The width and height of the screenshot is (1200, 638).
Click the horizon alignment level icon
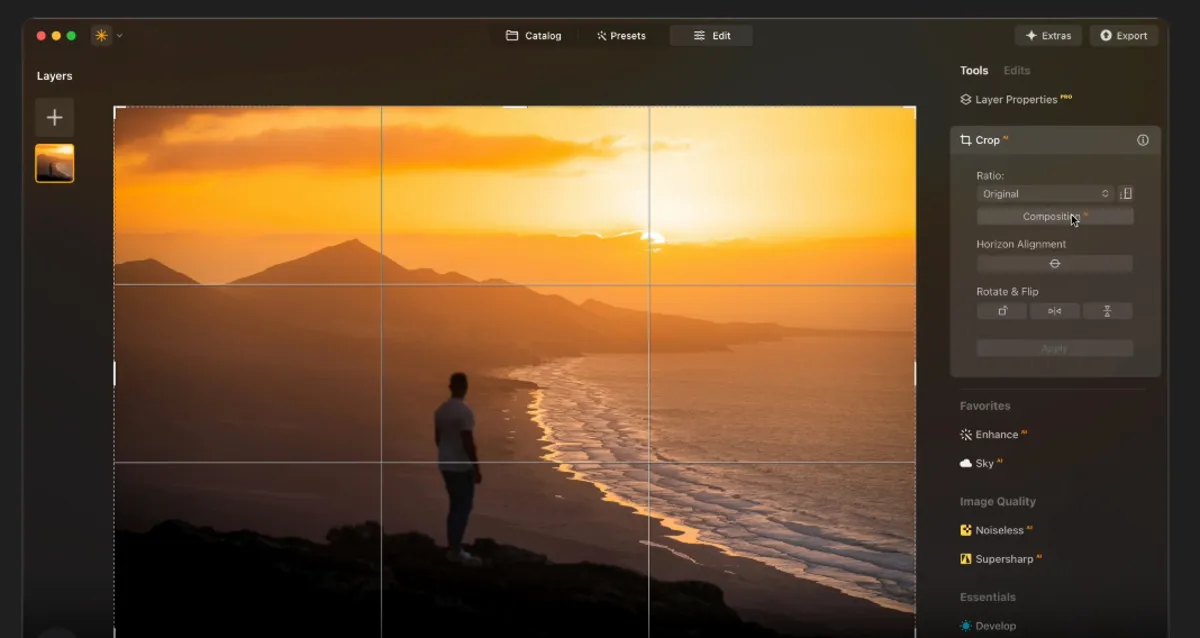1054,264
